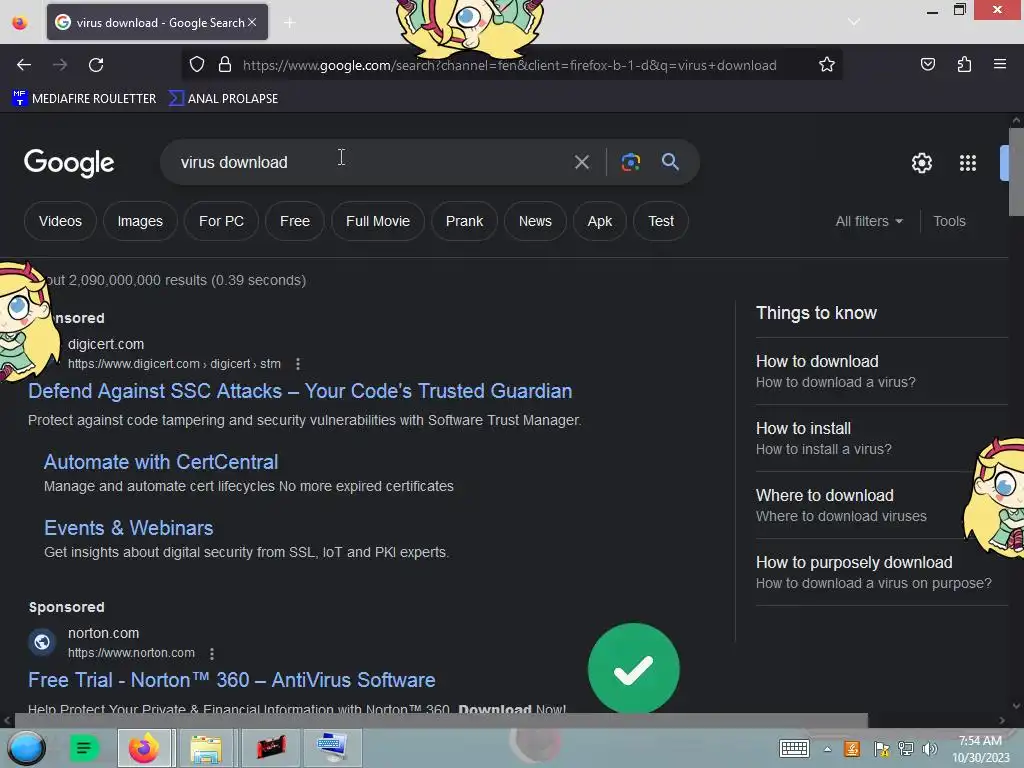The height and width of the screenshot is (768, 1024).
Task: Select the News filter chip
Action: [535, 221]
